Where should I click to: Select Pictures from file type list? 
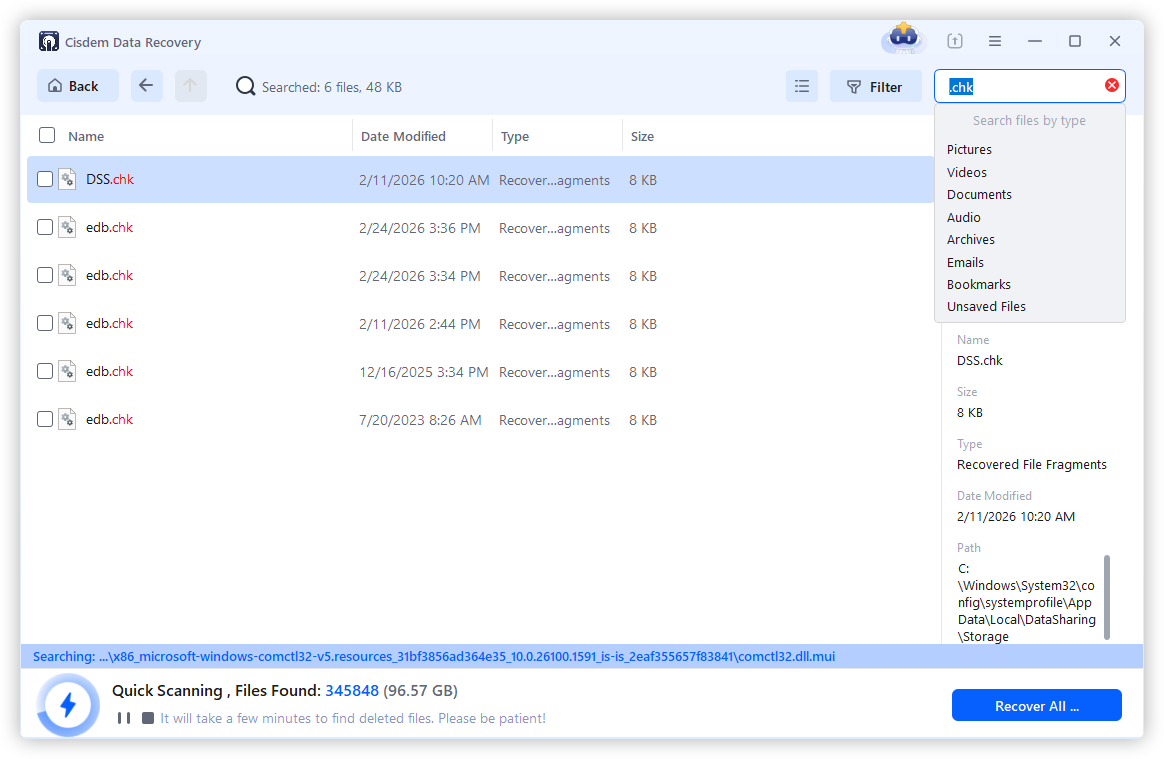969,150
